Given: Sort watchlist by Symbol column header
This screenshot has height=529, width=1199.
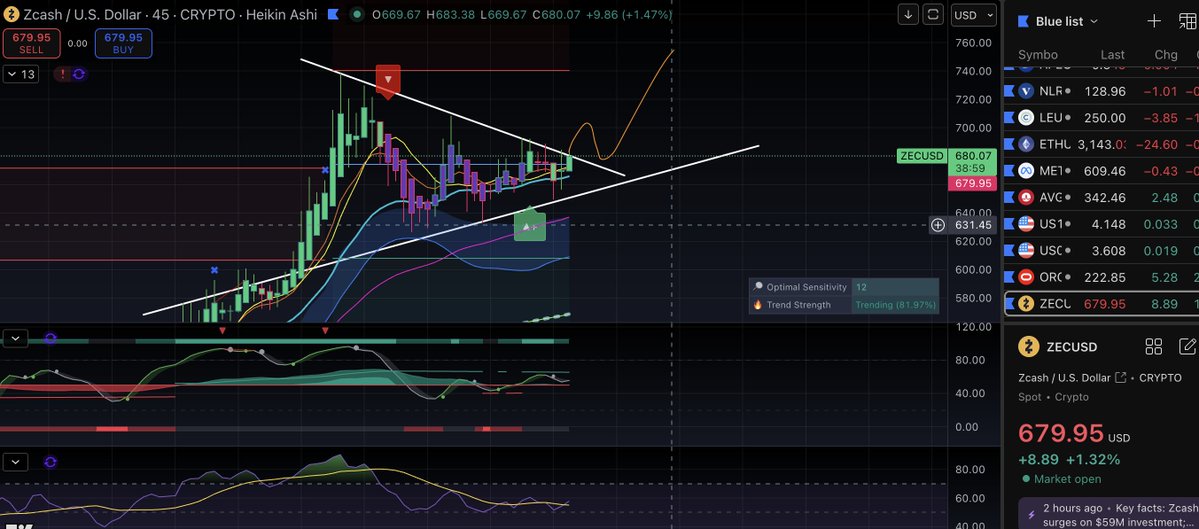Looking at the screenshot, I should click(1038, 54).
